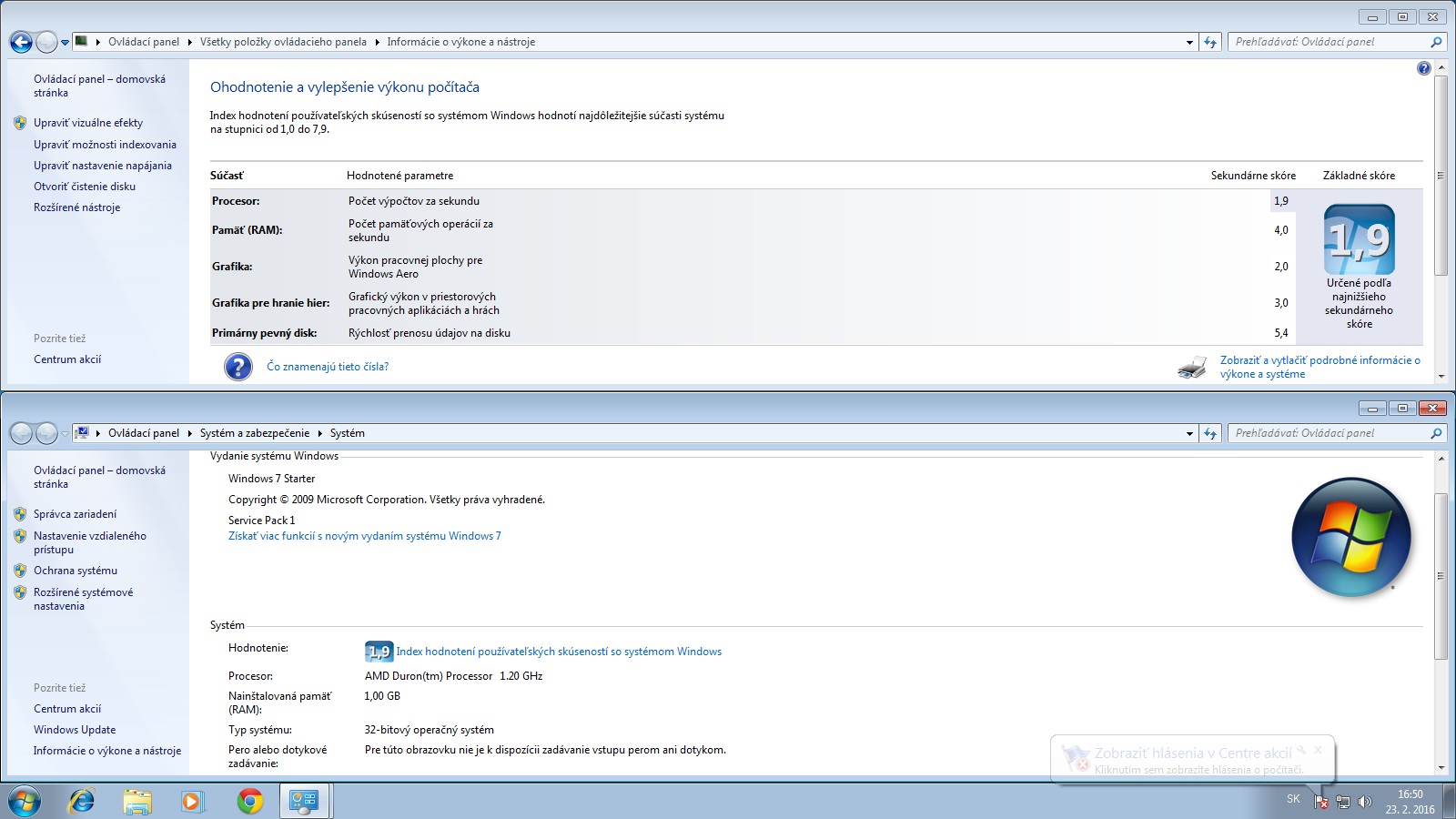Select the Systém a zabezpečenie breadcrumb

coord(255,433)
